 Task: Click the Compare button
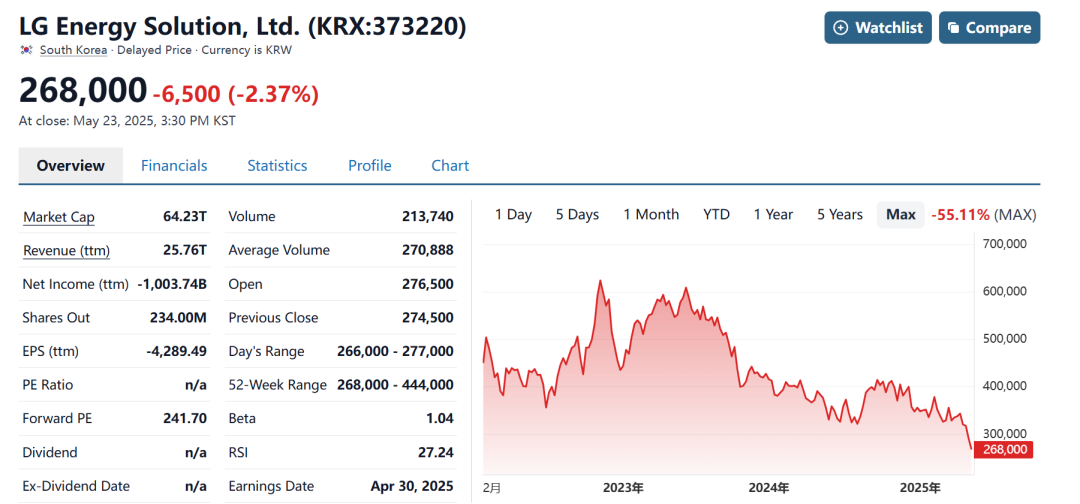click(x=987, y=28)
